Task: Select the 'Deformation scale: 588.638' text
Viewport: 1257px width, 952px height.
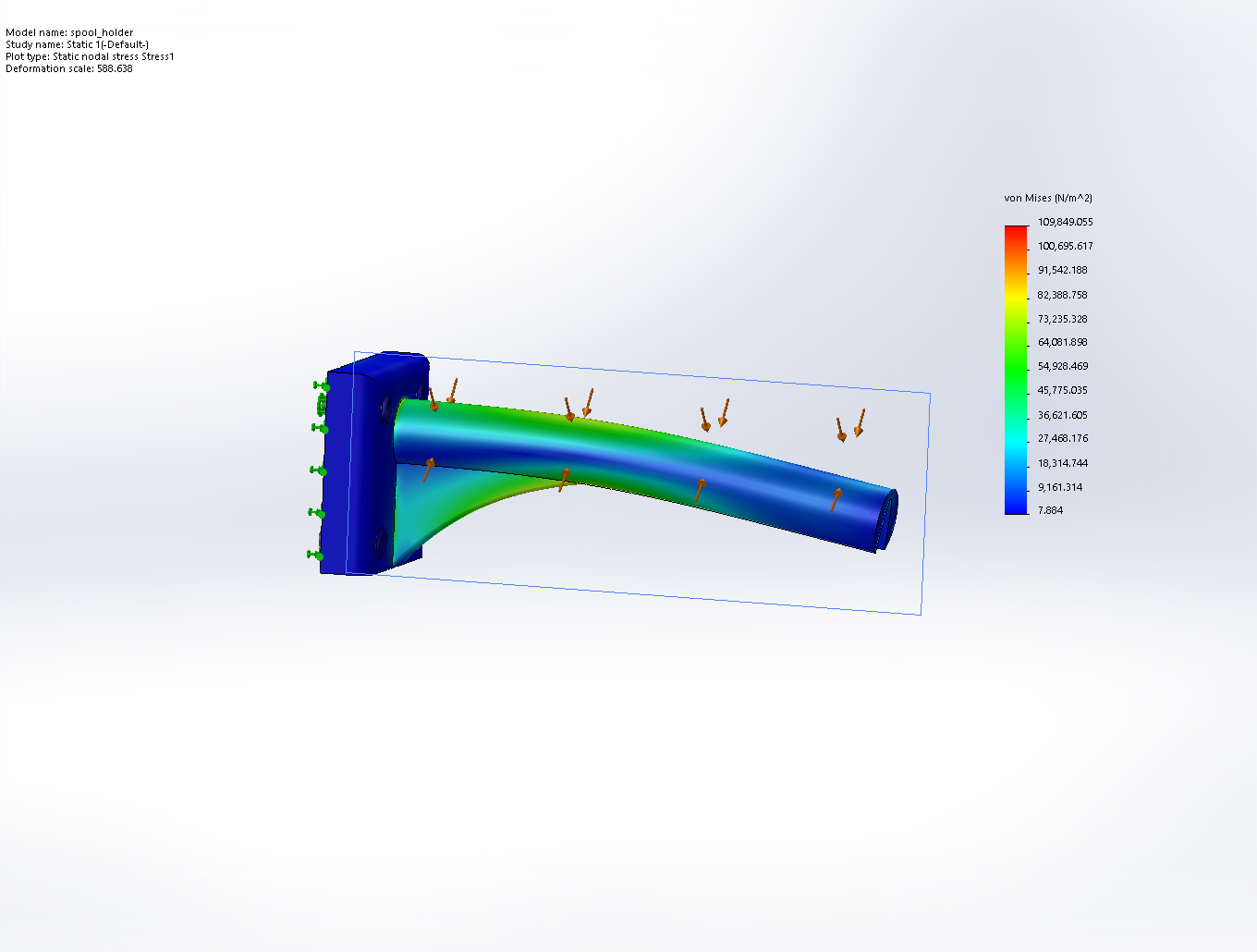Action: click(x=69, y=68)
